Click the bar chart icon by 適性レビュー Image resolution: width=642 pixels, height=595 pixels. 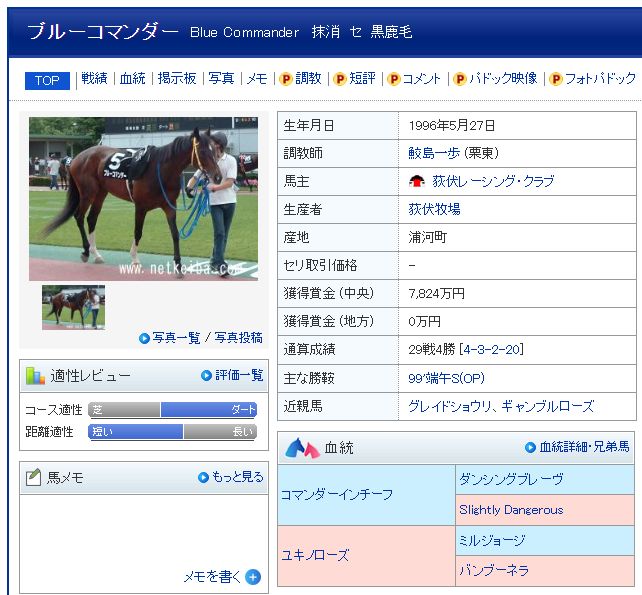click(35, 376)
